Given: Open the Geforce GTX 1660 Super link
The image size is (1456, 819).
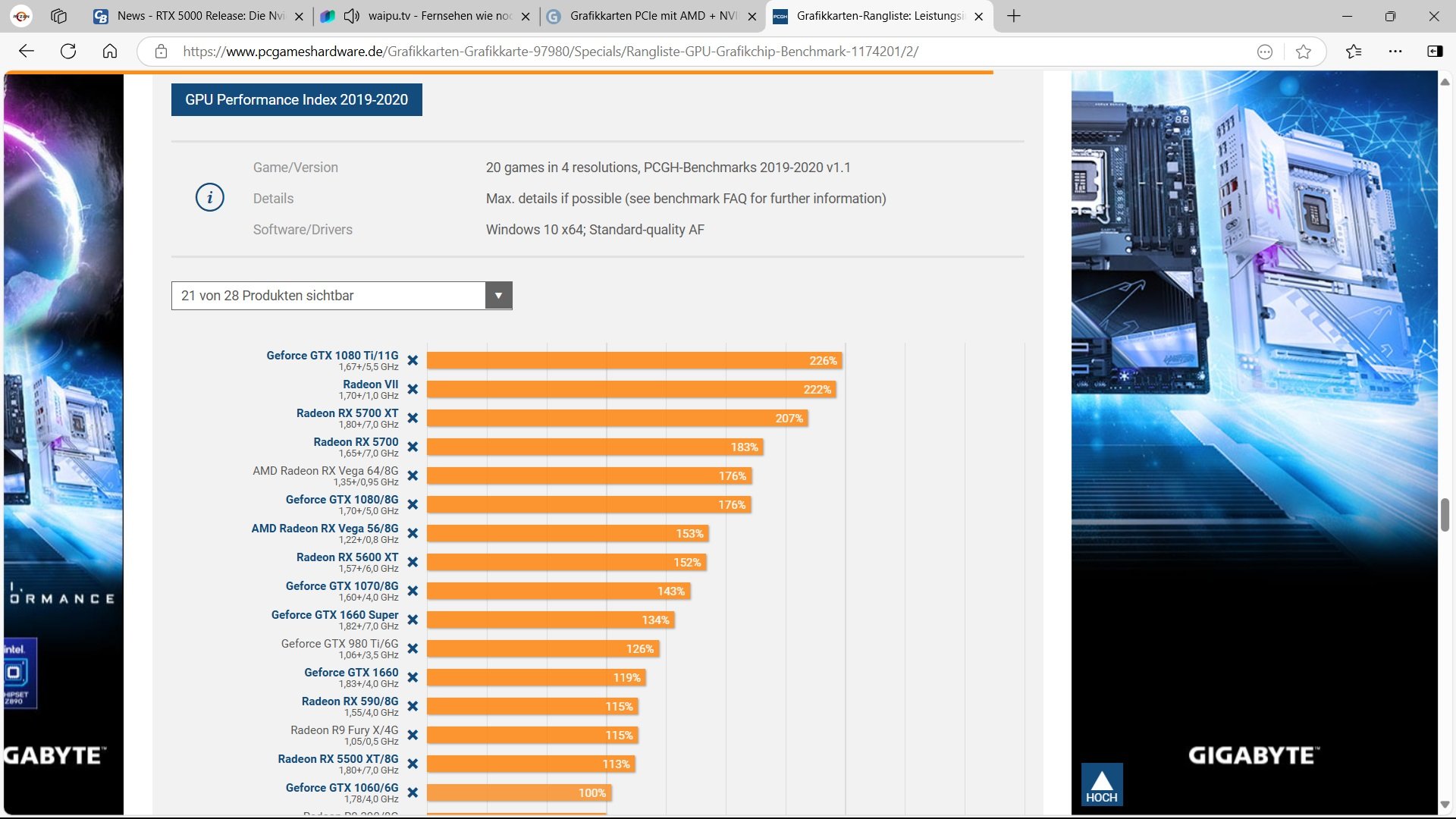Looking at the screenshot, I should tap(334, 615).
